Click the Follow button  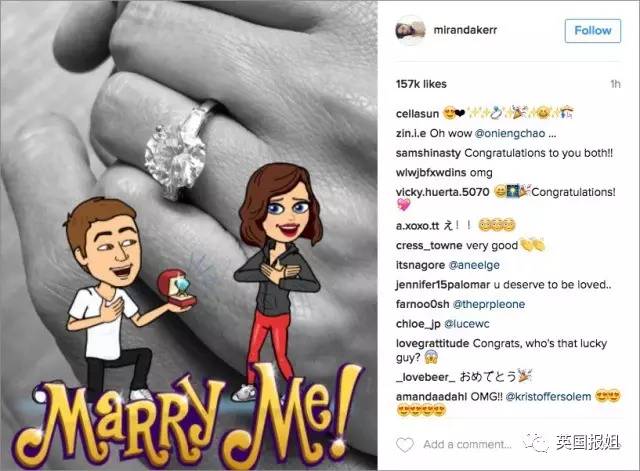click(593, 31)
